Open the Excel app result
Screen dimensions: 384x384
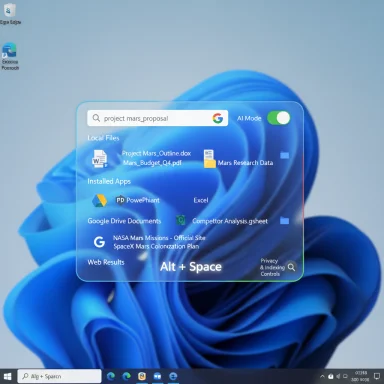coord(201,200)
